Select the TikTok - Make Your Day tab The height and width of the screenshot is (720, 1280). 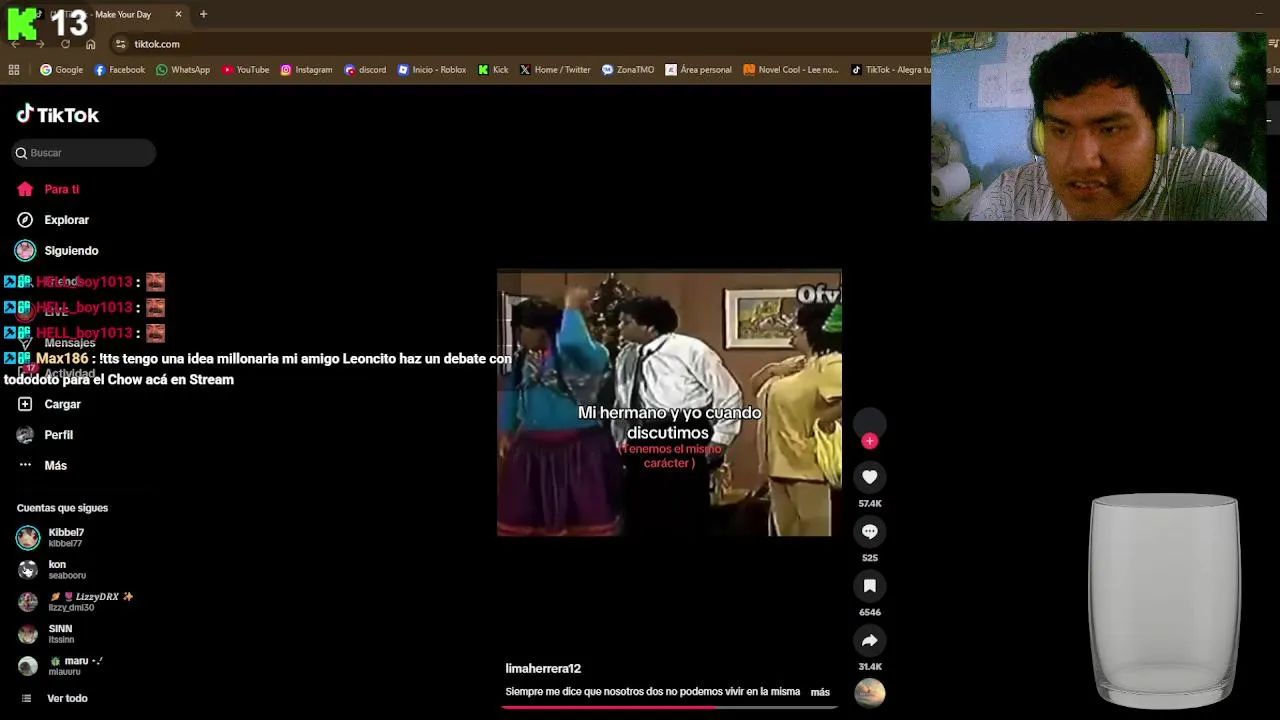click(x=110, y=14)
